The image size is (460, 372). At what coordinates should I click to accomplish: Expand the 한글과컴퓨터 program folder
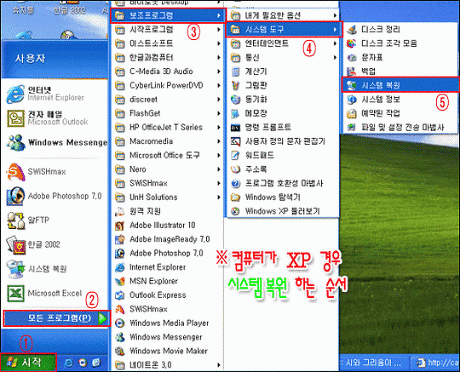coord(168,57)
